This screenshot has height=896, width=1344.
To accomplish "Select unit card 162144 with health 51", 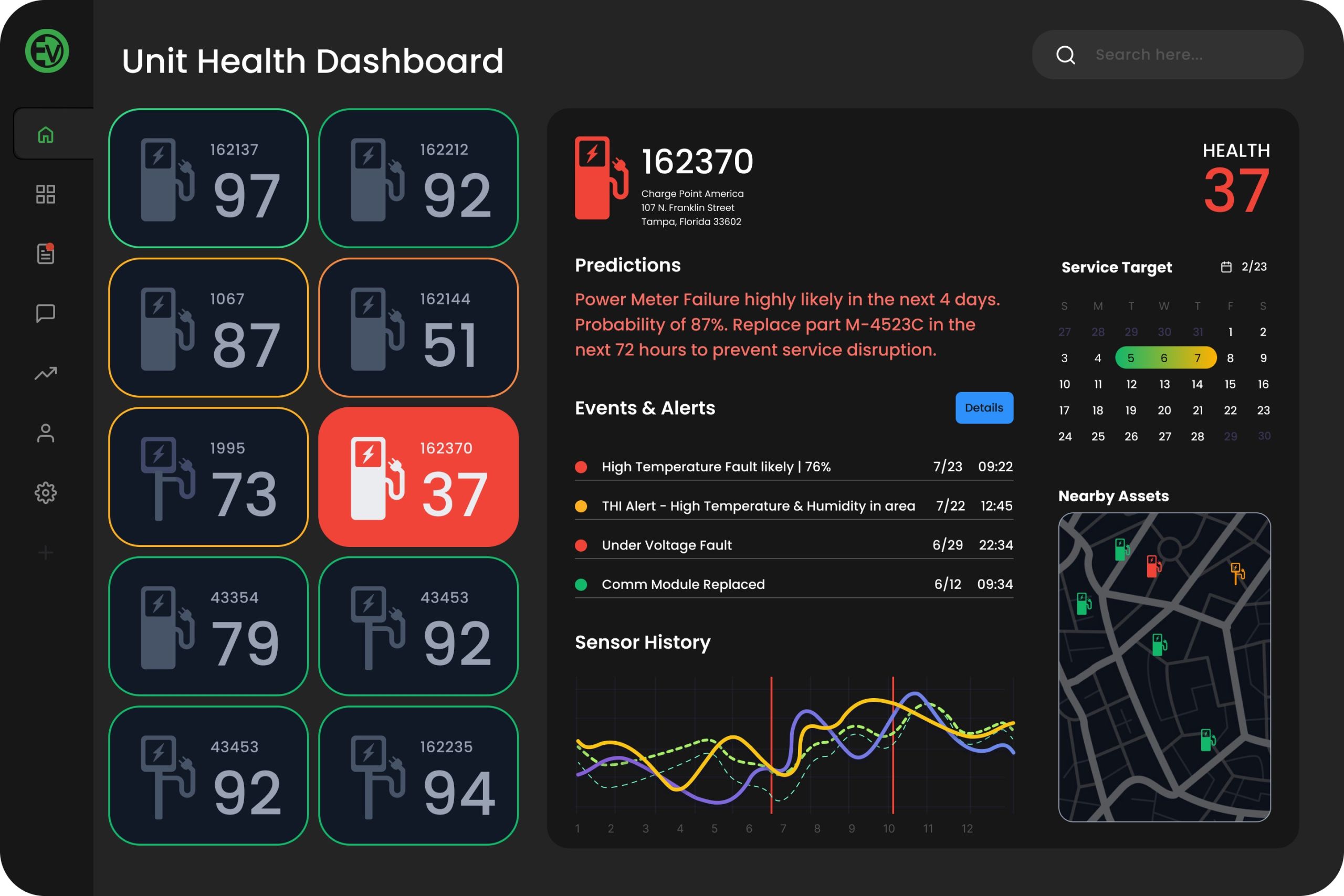I will (418, 328).
